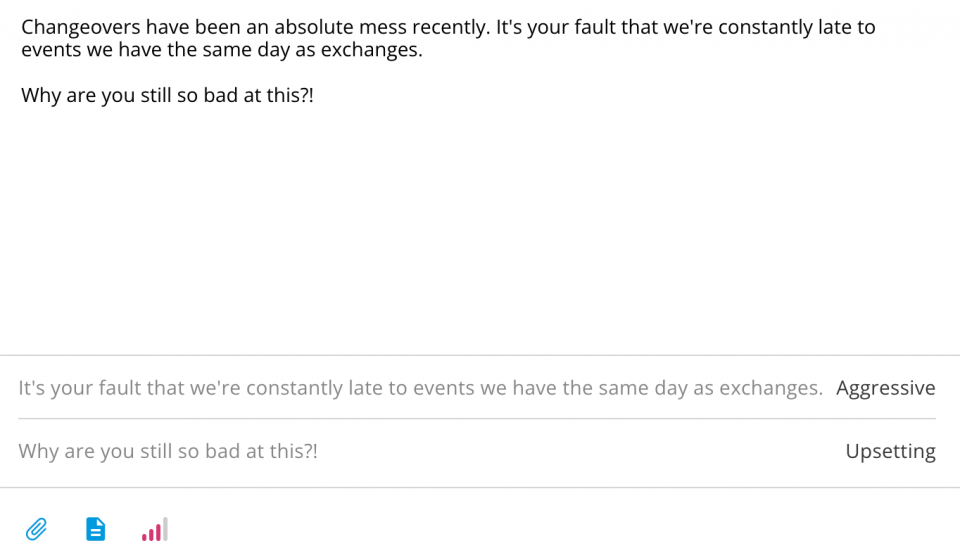Click "exchanges." in the gray flagged sentence

[x=771, y=388]
